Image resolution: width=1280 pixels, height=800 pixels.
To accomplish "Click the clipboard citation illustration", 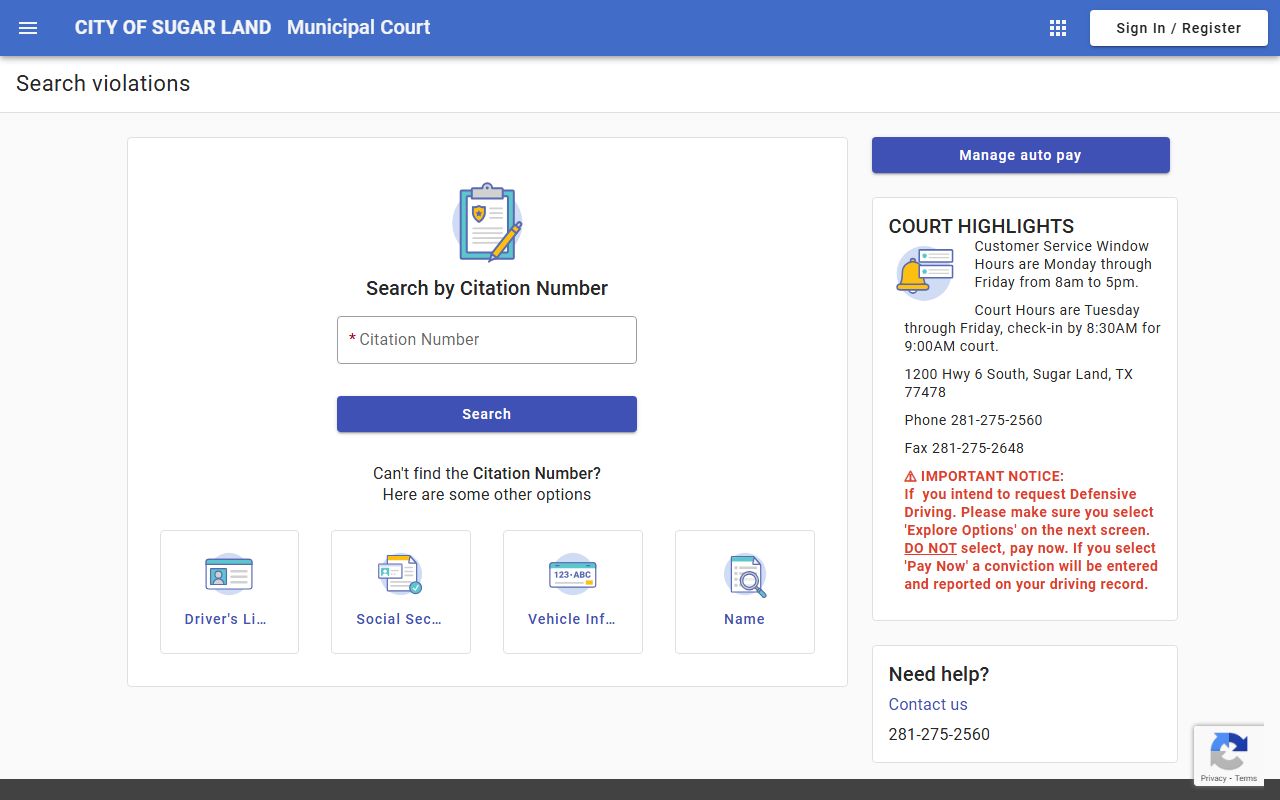I will pos(487,222).
